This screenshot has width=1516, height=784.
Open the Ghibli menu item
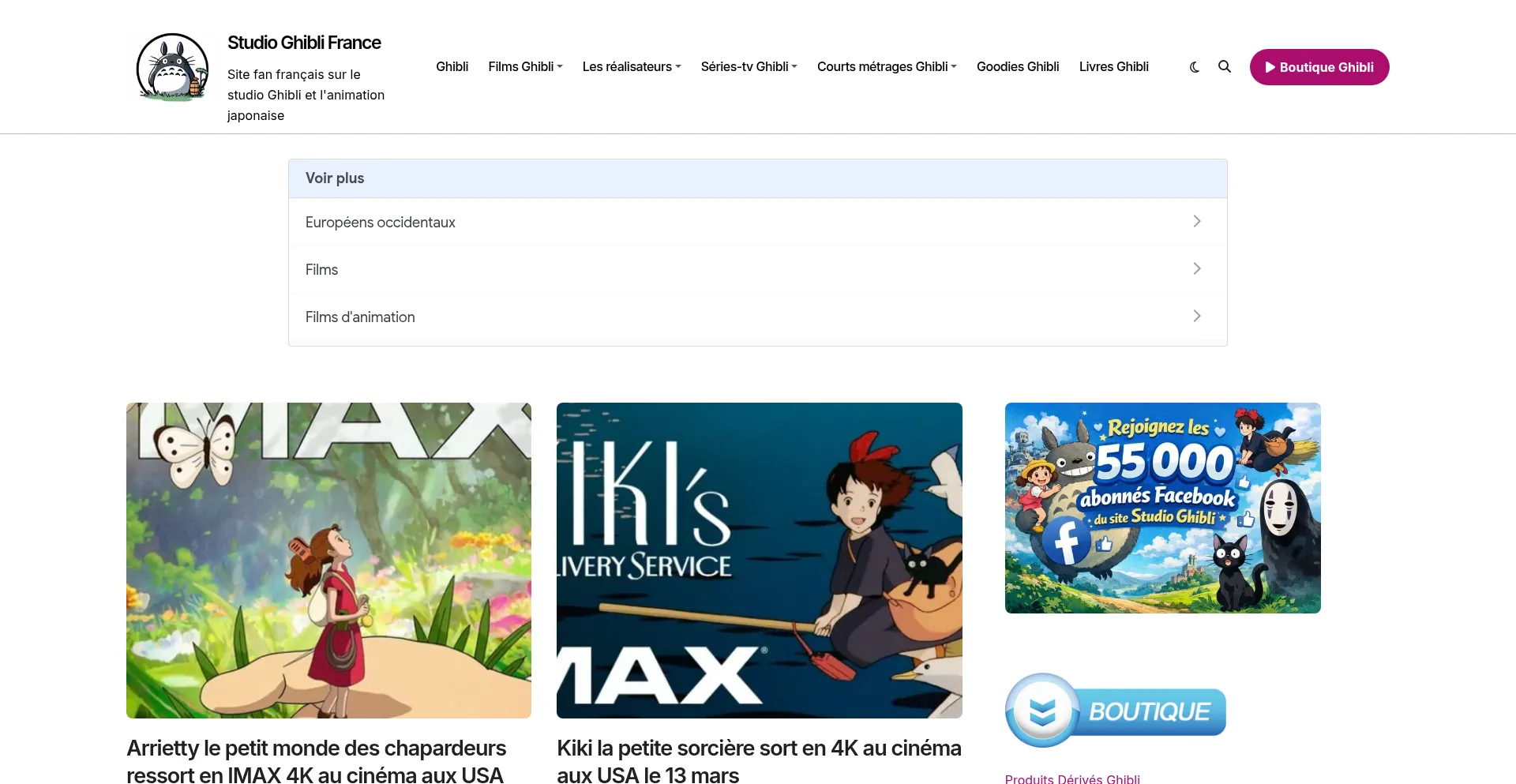tap(452, 66)
